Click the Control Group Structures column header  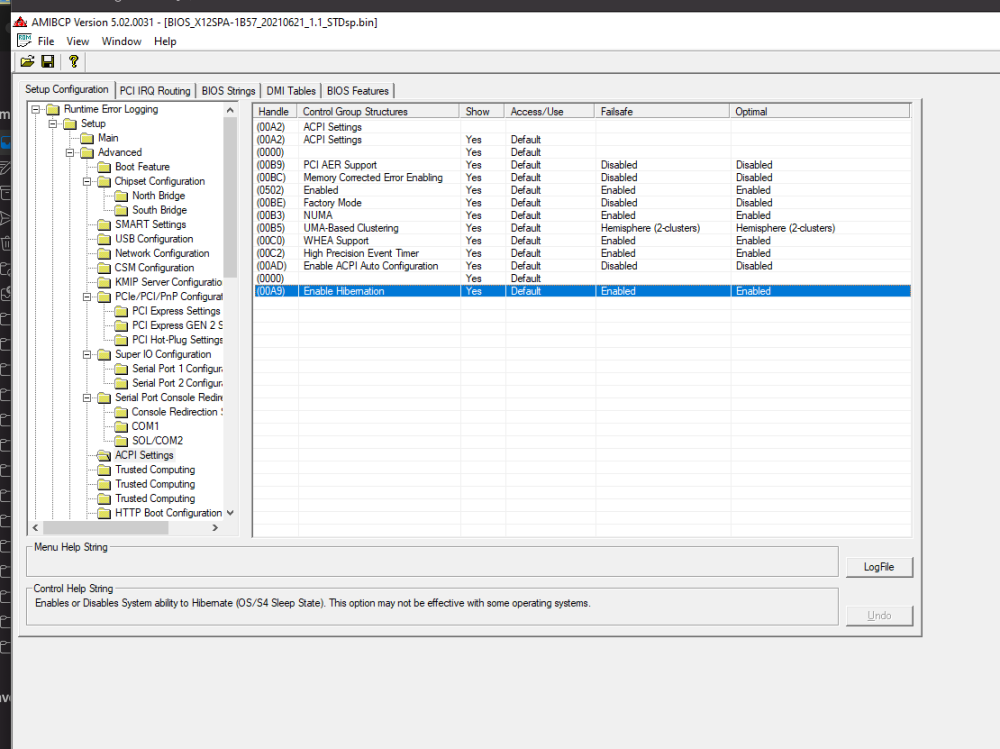(378, 112)
